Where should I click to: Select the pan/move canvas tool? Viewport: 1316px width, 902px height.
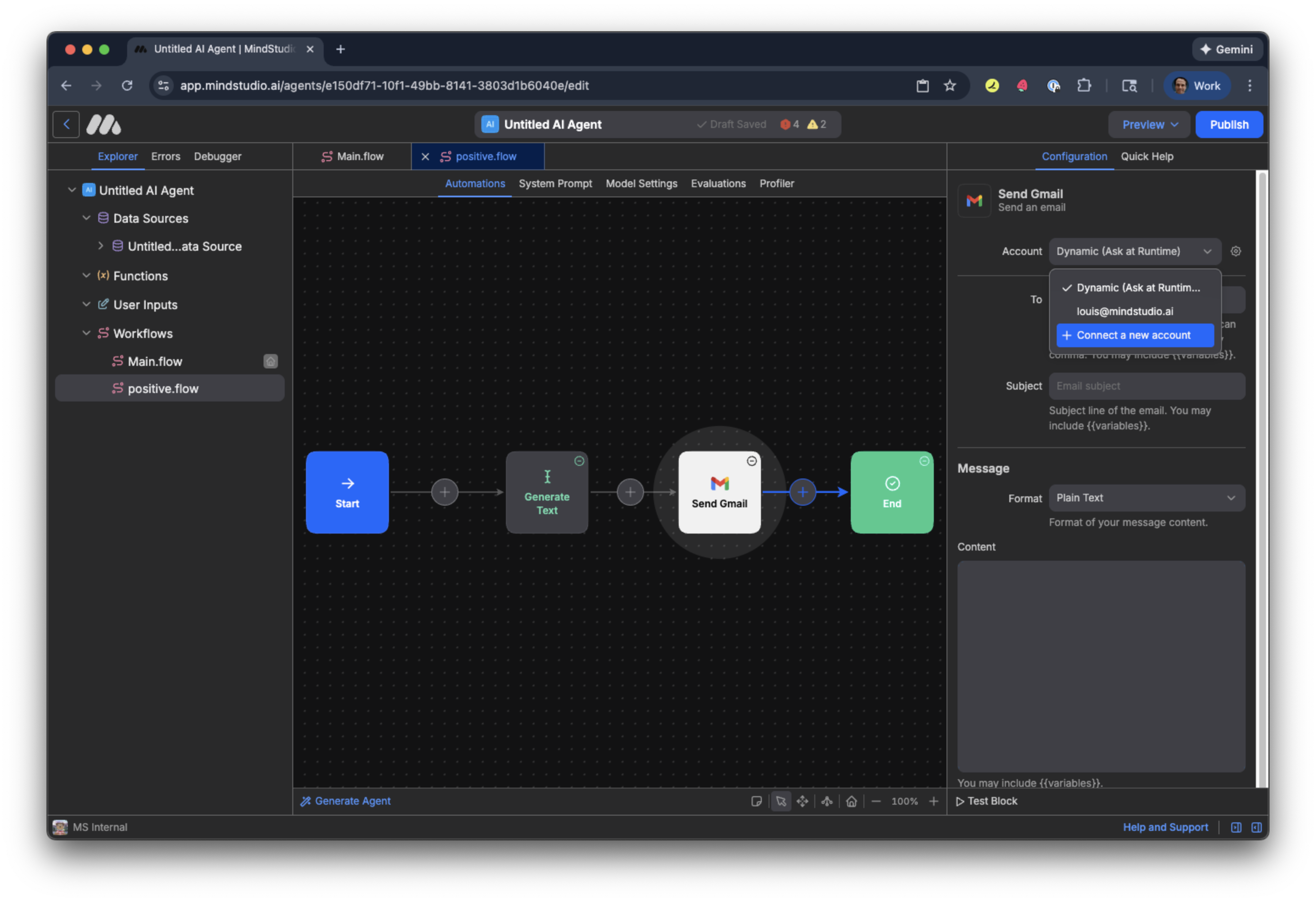pyautogui.click(x=802, y=801)
